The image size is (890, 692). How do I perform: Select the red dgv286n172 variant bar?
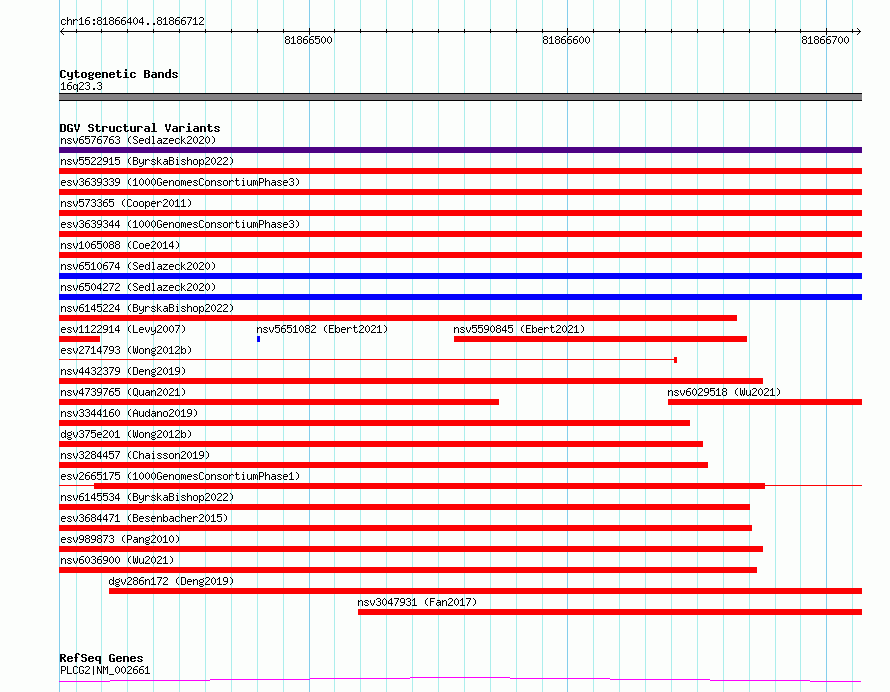(485, 591)
